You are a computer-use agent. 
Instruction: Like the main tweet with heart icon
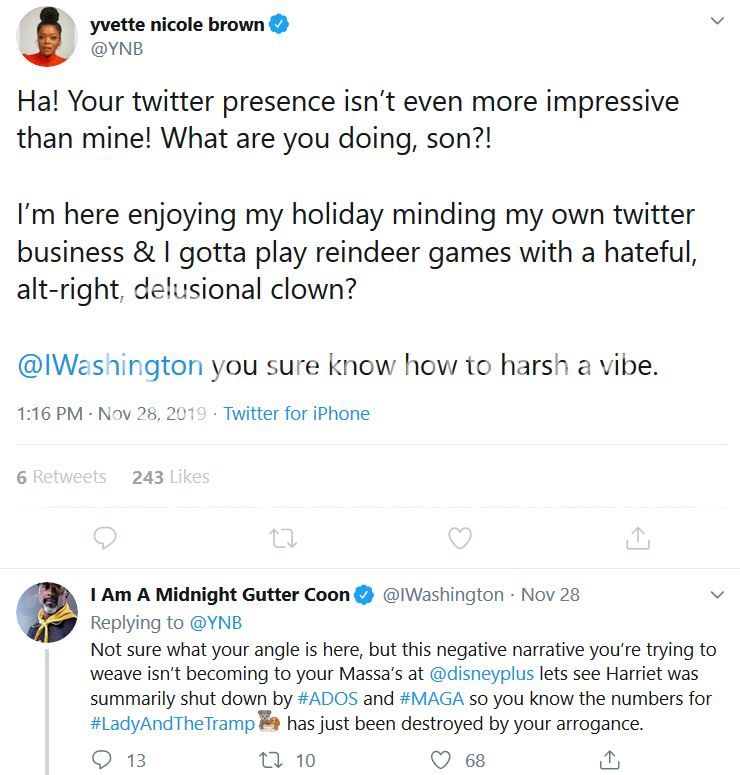pyautogui.click(x=459, y=539)
